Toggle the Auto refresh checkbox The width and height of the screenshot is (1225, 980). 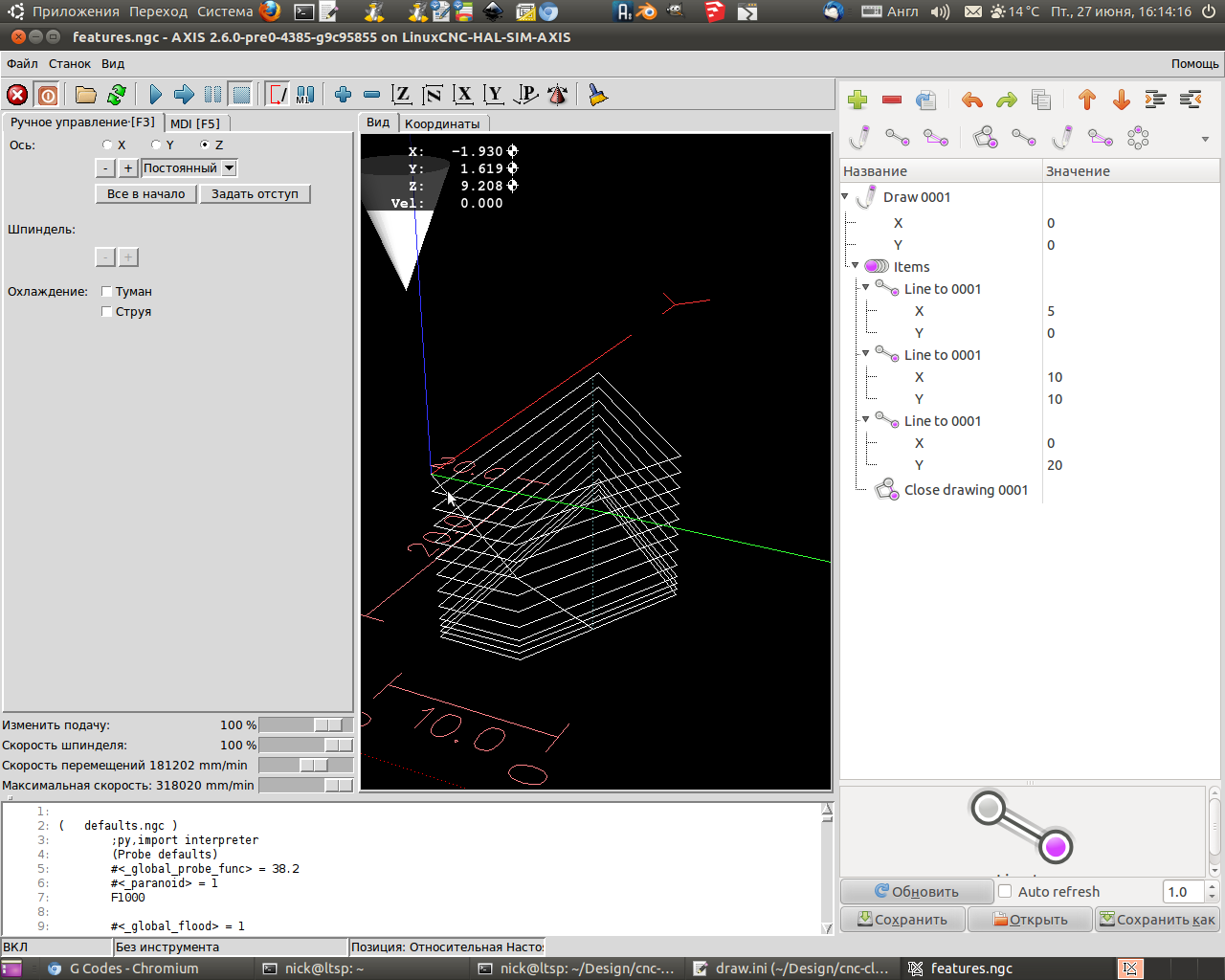pyautogui.click(x=1005, y=891)
